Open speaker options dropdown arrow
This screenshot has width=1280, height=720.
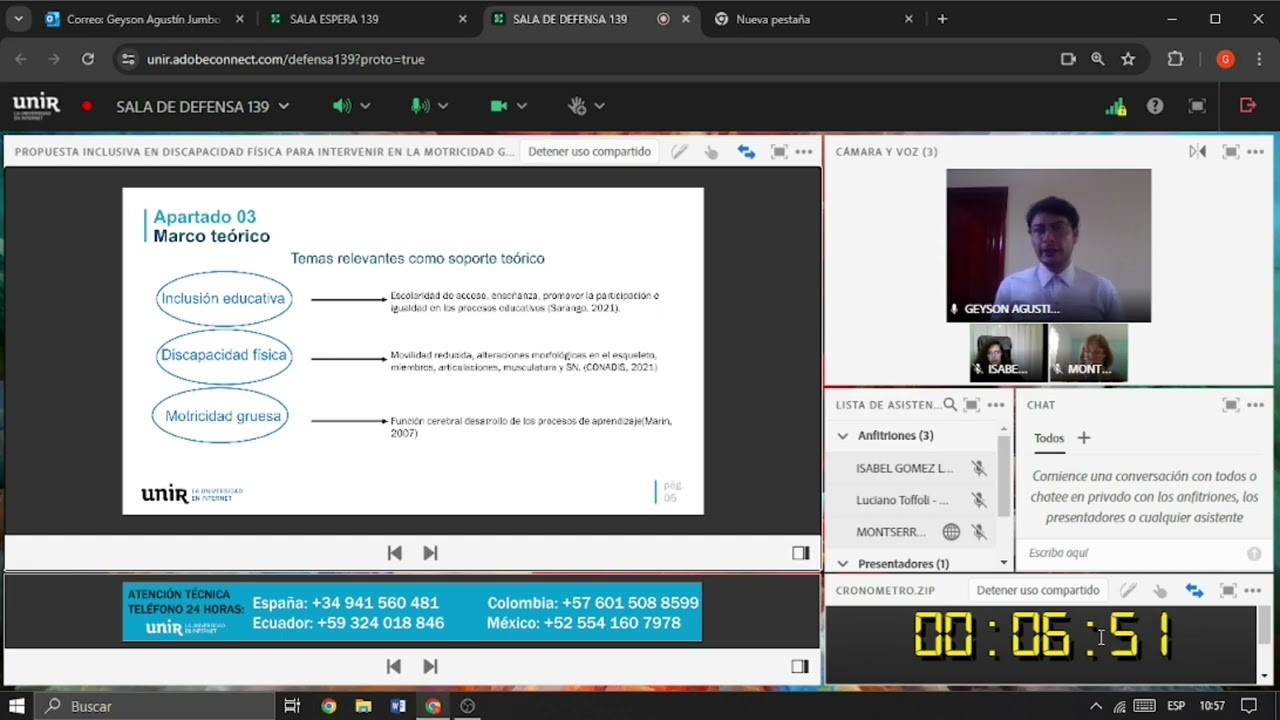[x=365, y=106]
